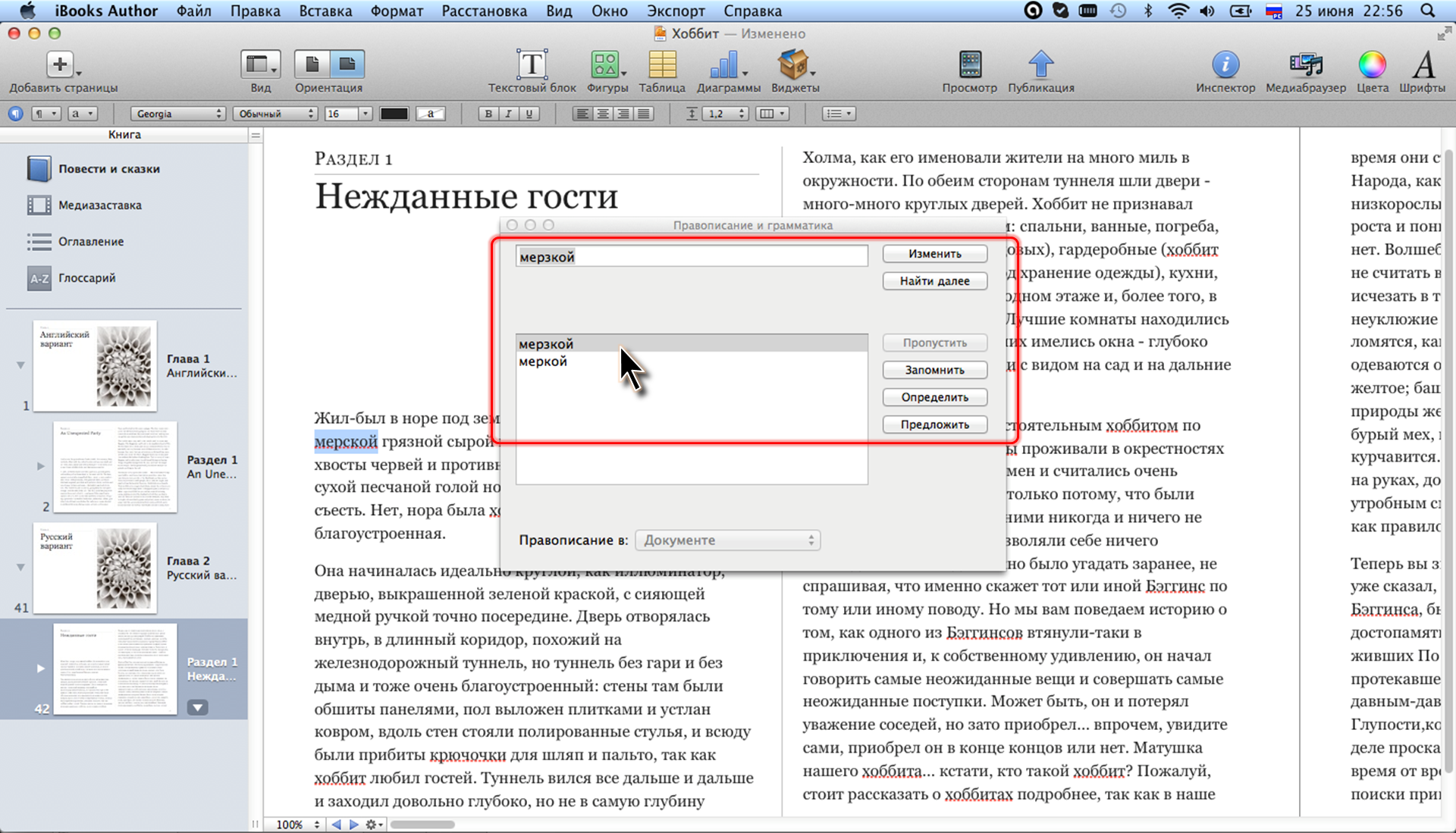
Task: Open the Цвета colors wheel icon
Action: (1372, 65)
